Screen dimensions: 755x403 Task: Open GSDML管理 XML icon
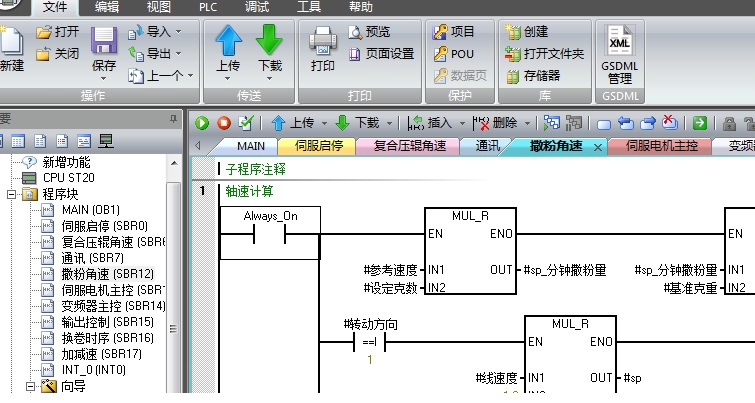pyautogui.click(x=619, y=43)
